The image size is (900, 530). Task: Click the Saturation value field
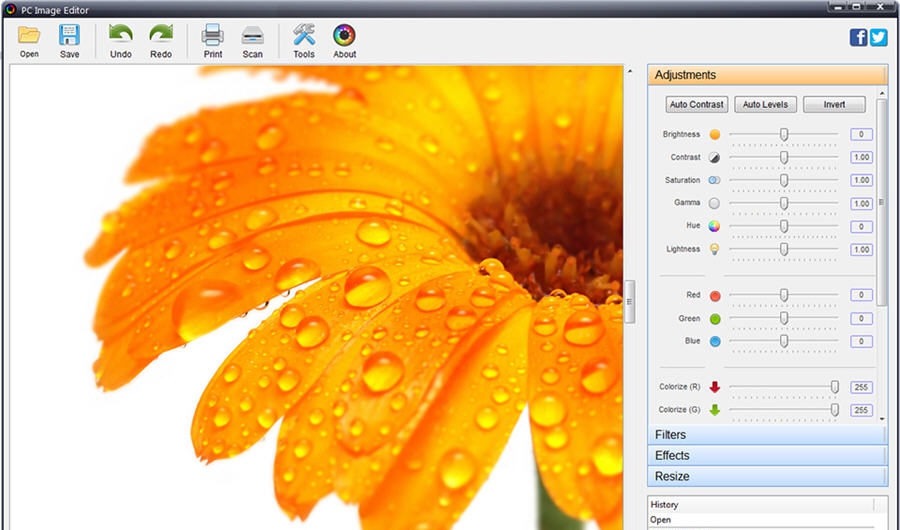coord(861,180)
